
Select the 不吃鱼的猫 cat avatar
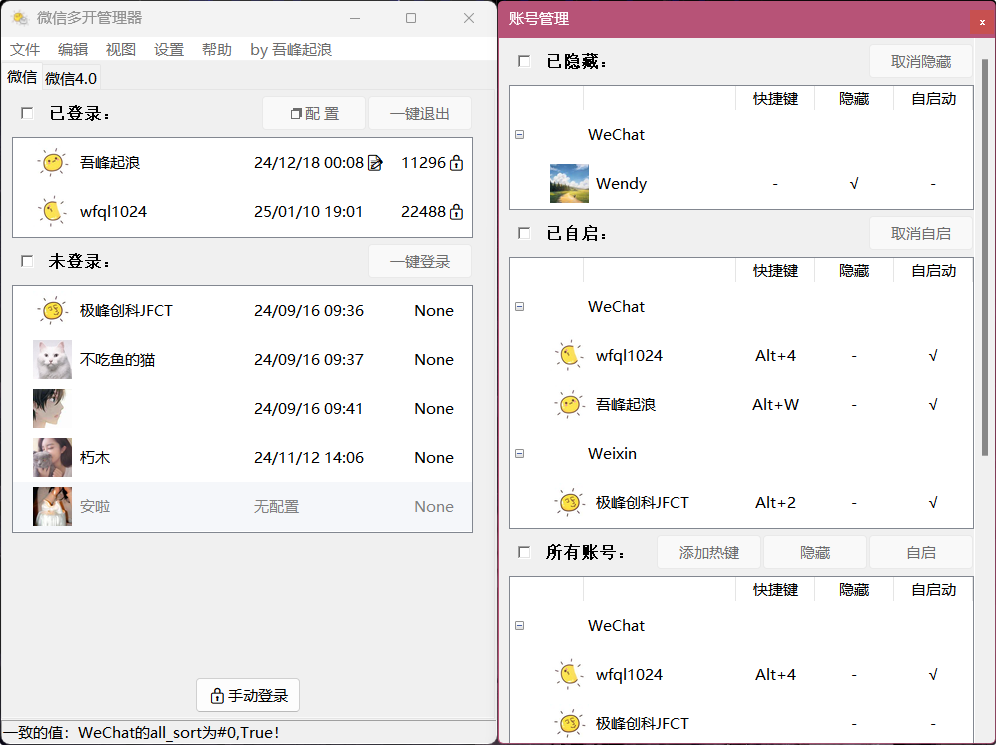[52, 359]
